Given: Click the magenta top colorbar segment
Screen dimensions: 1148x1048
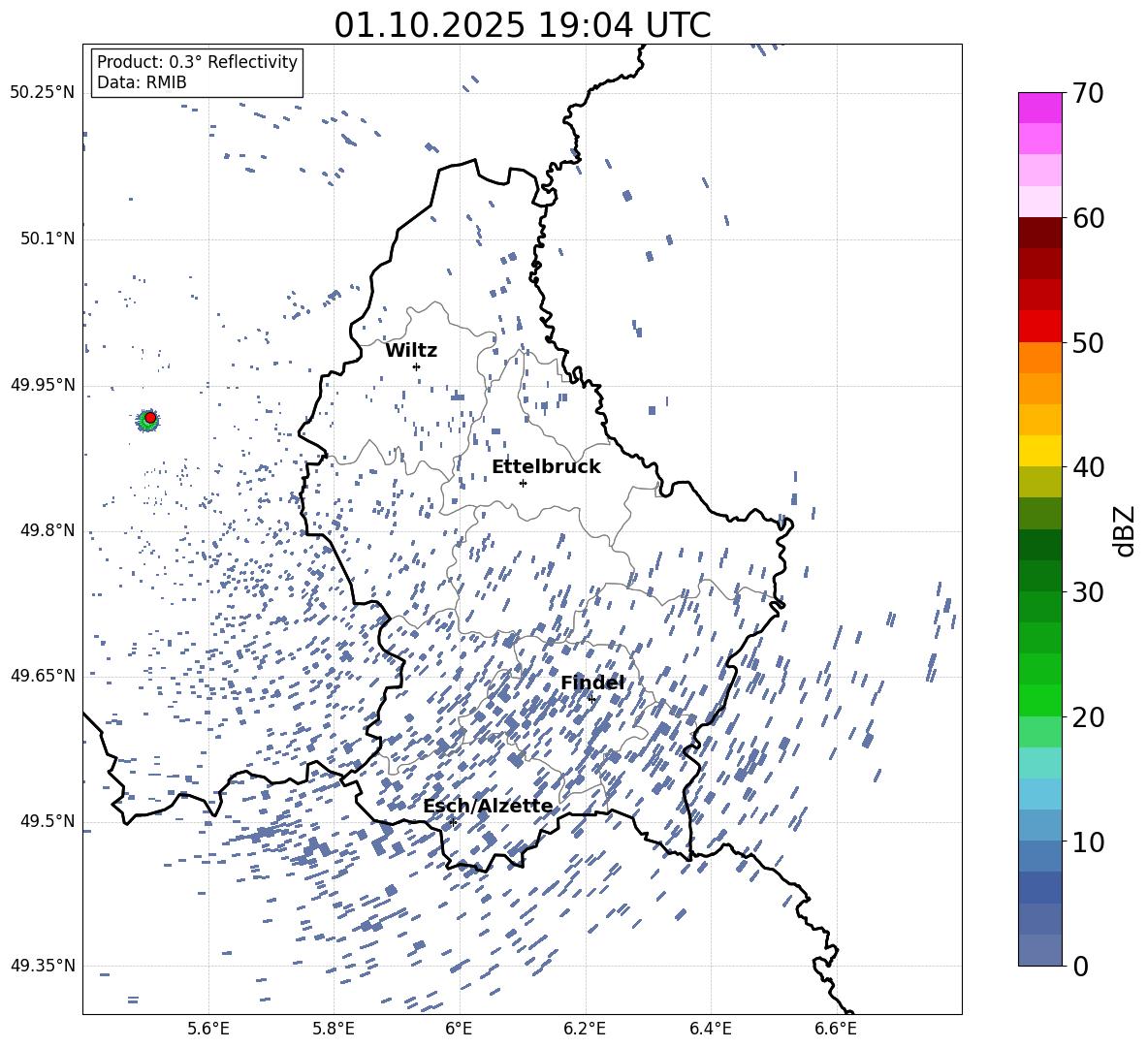Looking at the screenshot, I should (1039, 109).
